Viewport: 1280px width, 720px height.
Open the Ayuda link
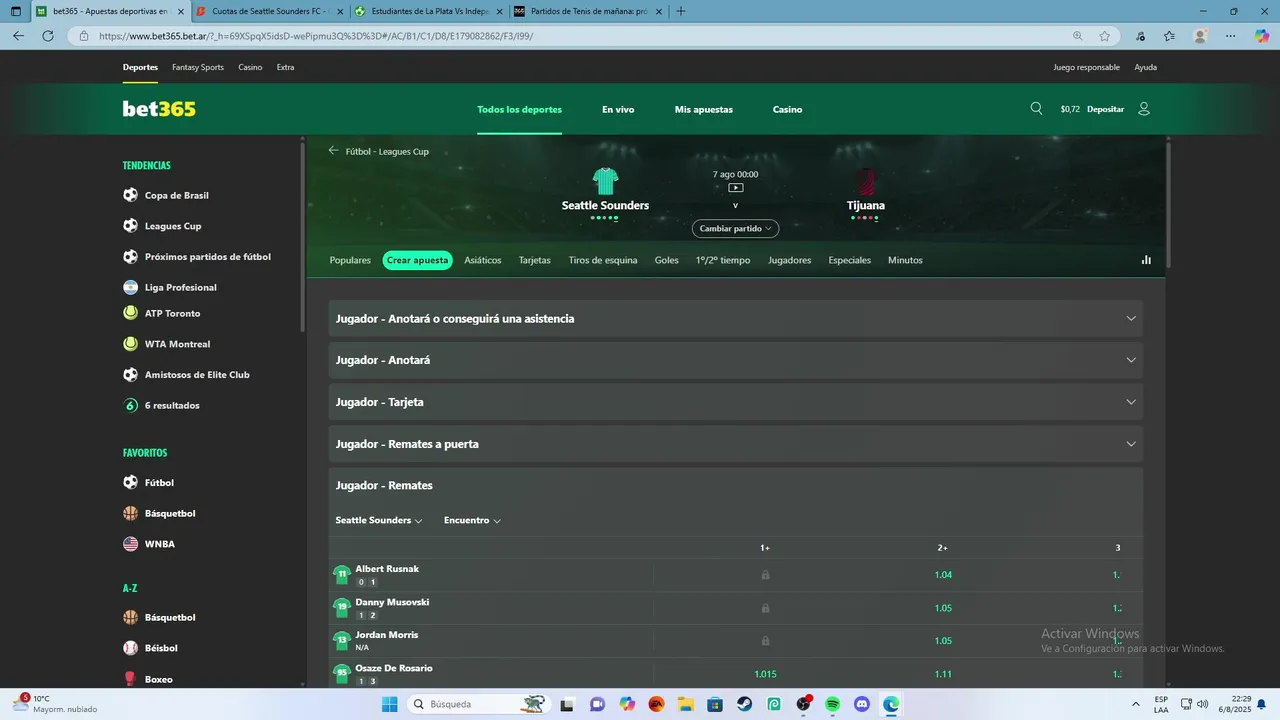(x=1146, y=67)
